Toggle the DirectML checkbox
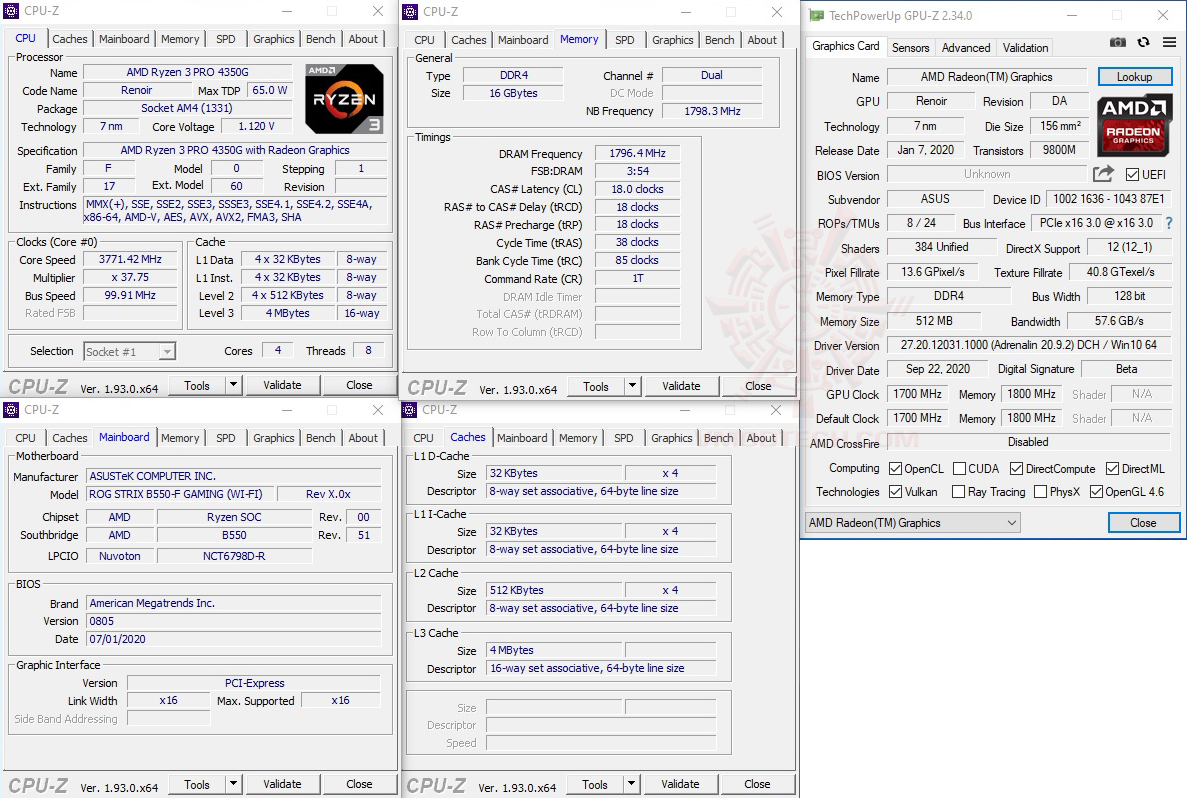This screenshot has height=798, width=1187. click(x=1112, y=469)
